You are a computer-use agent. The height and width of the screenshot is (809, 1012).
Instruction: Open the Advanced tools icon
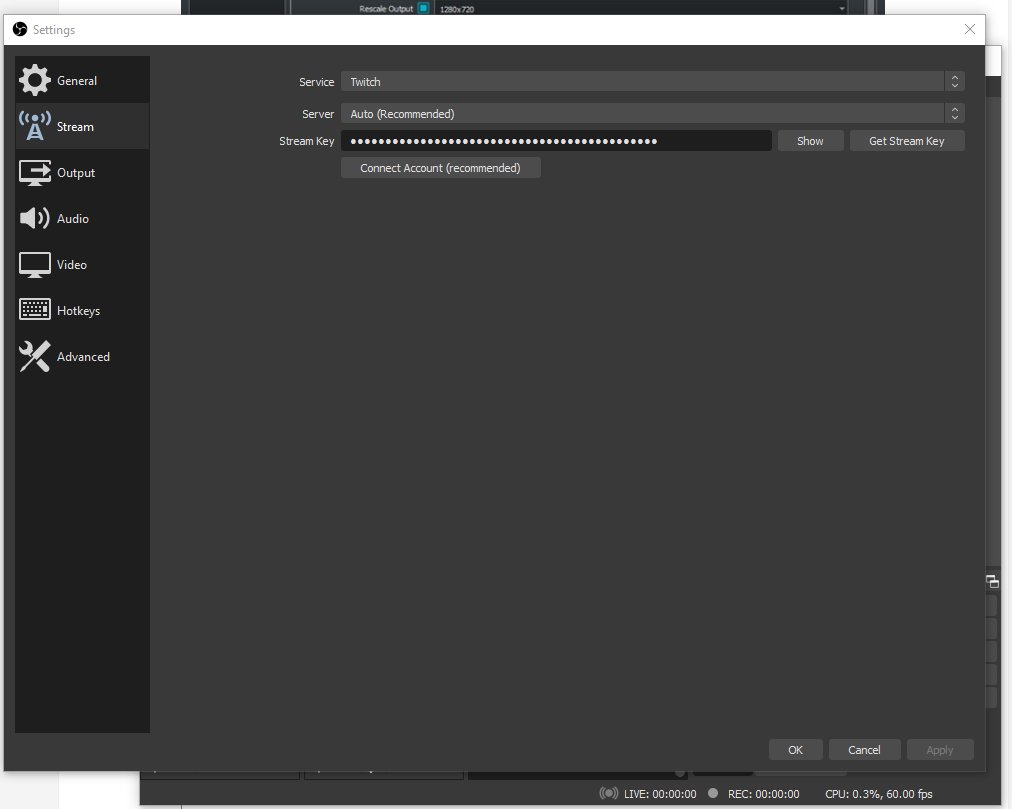coord(35,356)
